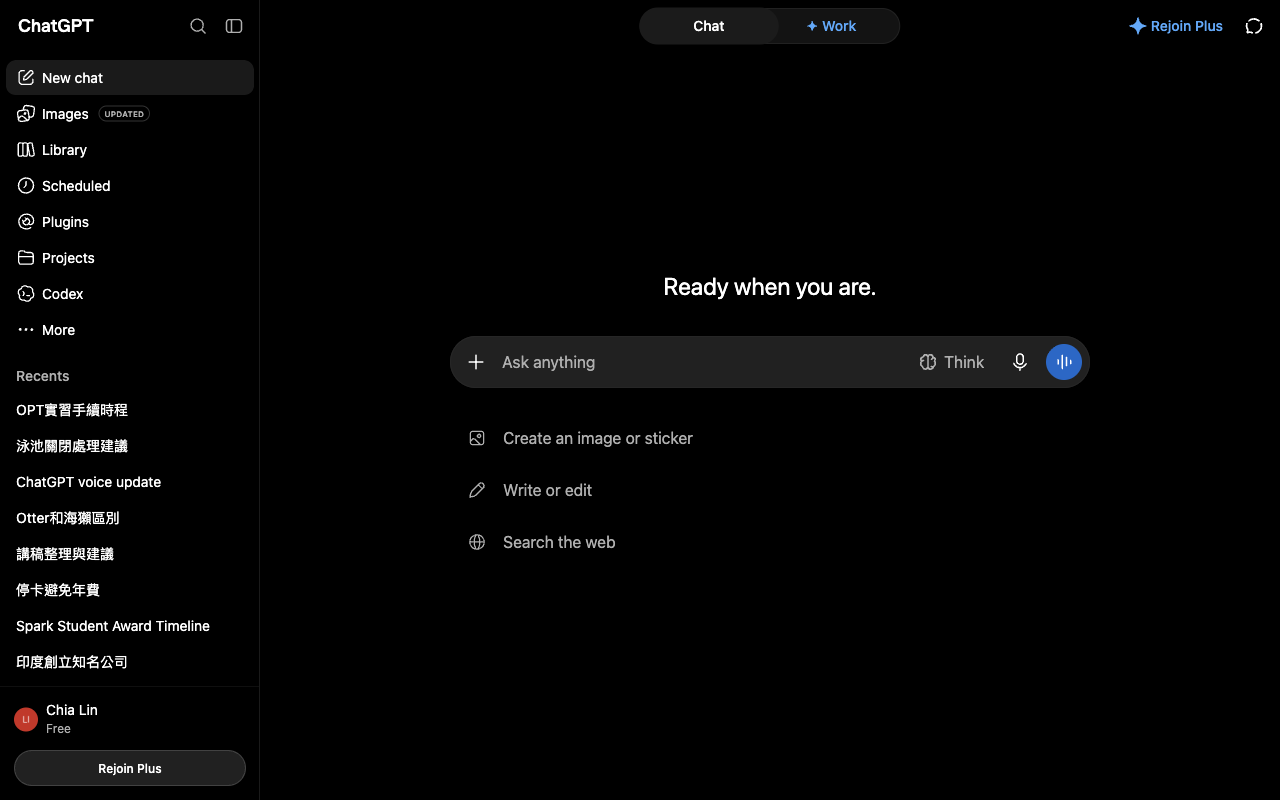Viewport: 1280px width, 800px height.
Task: Click the Plugins icon
Action: coord(26,222)
